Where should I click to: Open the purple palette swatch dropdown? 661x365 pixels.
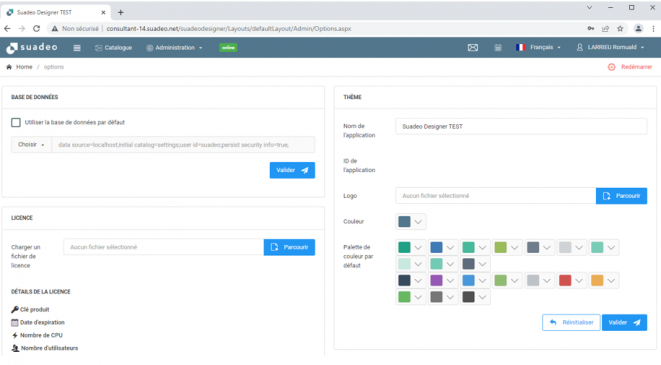pos(450,281)
